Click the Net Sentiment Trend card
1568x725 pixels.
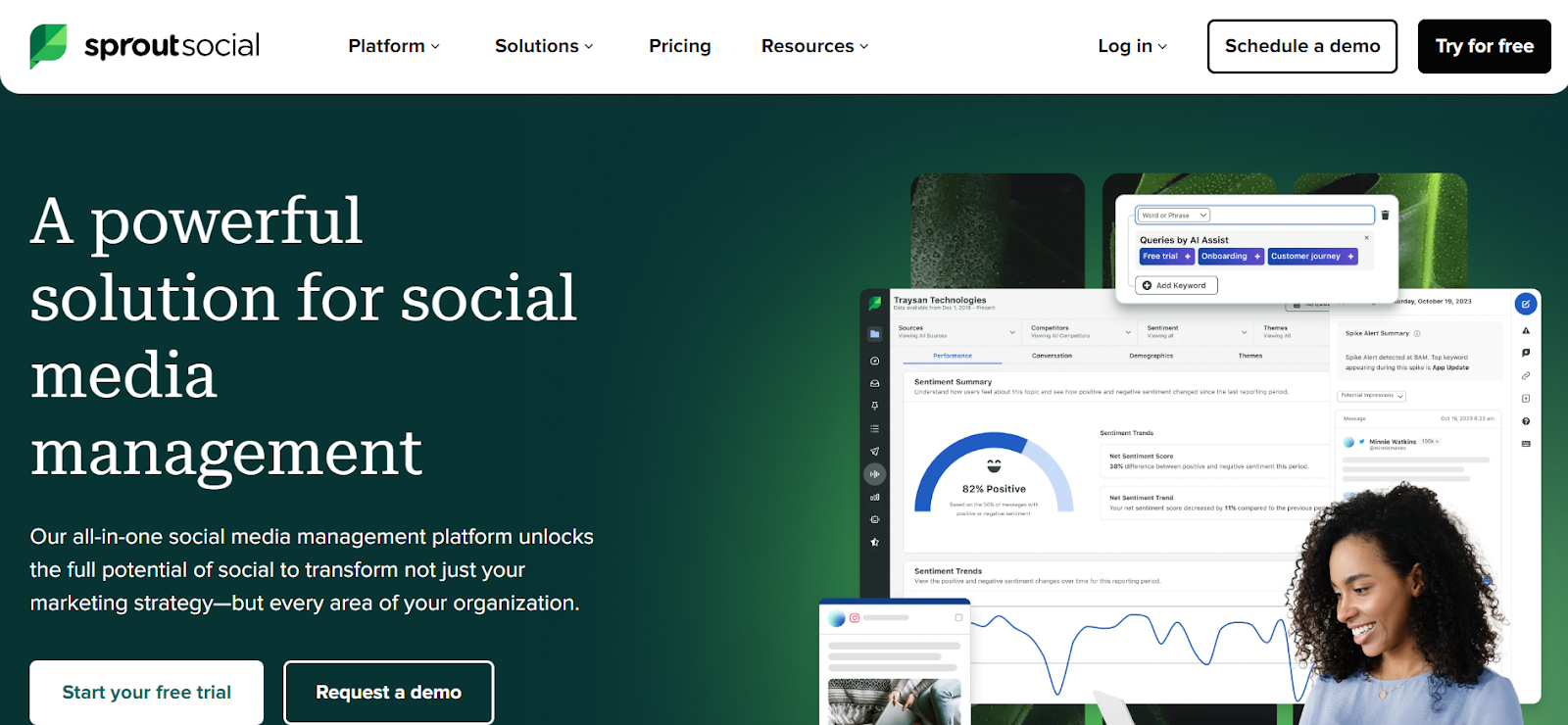point(1213,503)
